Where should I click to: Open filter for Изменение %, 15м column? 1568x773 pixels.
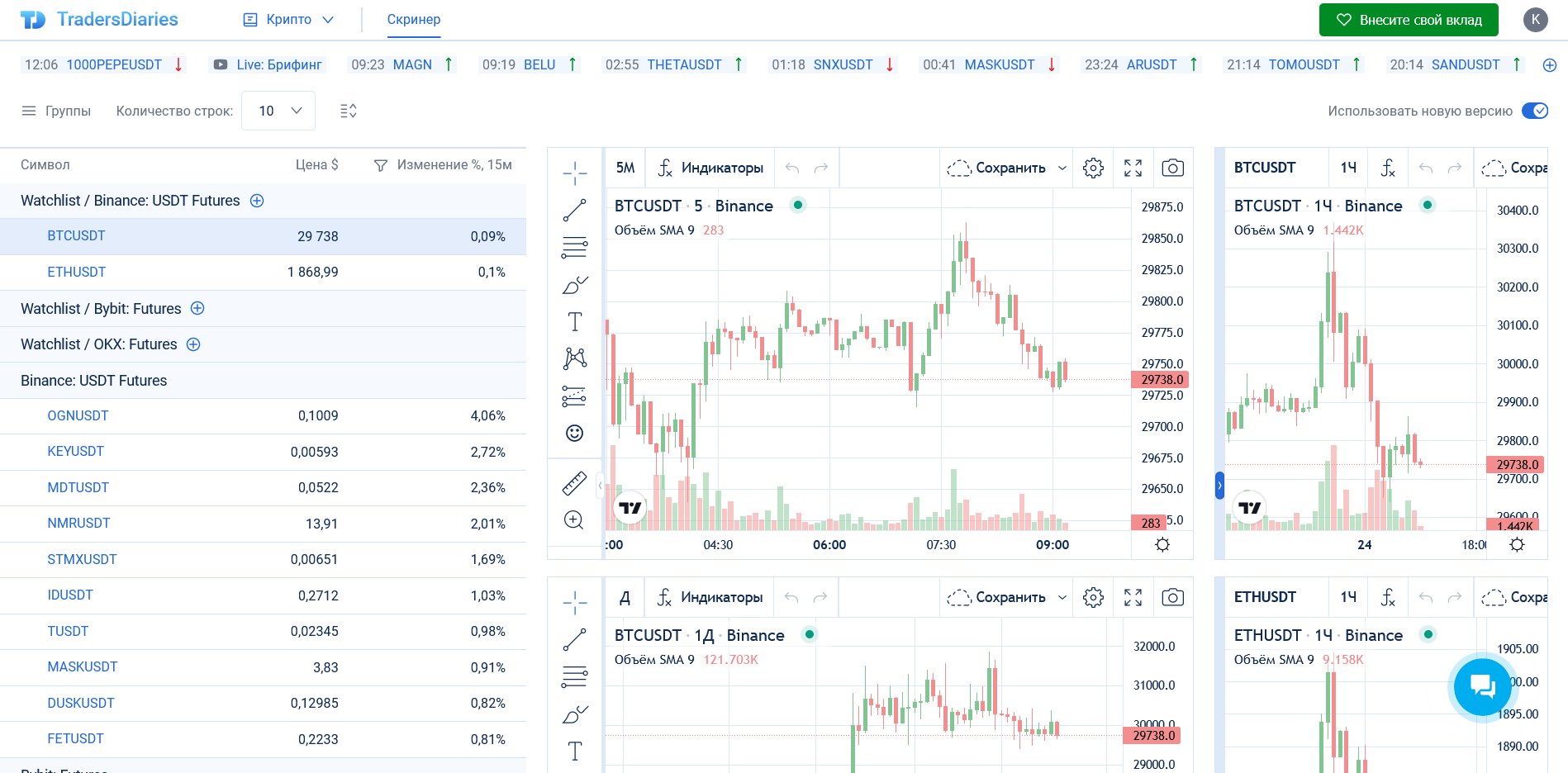[381, 165]
